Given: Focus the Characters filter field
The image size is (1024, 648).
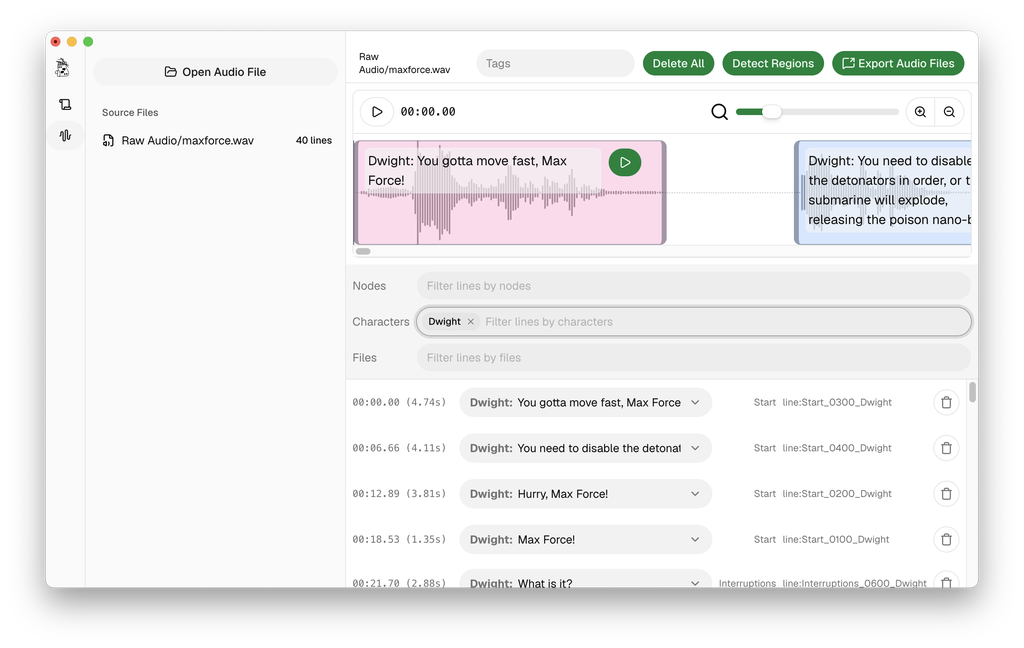Looking at the screenshot, I should point(693,321).
